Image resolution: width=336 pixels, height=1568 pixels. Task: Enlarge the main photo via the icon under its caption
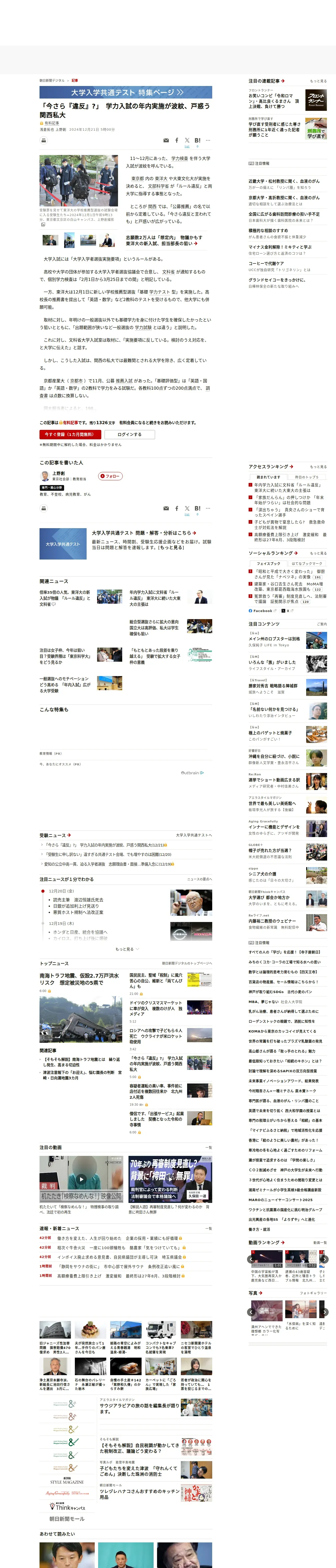43,224
